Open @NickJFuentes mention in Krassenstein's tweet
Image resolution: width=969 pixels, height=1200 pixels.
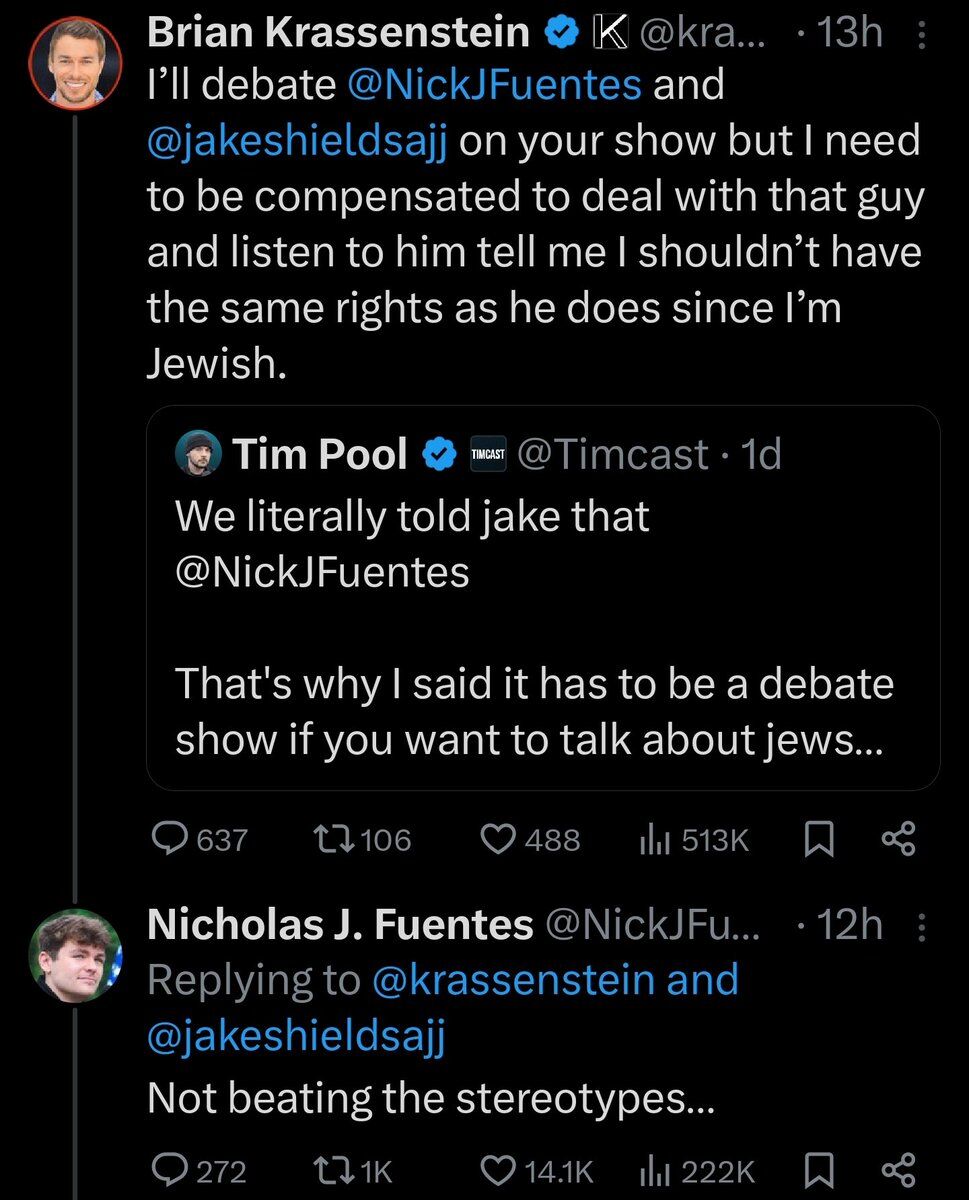point(494,86)
